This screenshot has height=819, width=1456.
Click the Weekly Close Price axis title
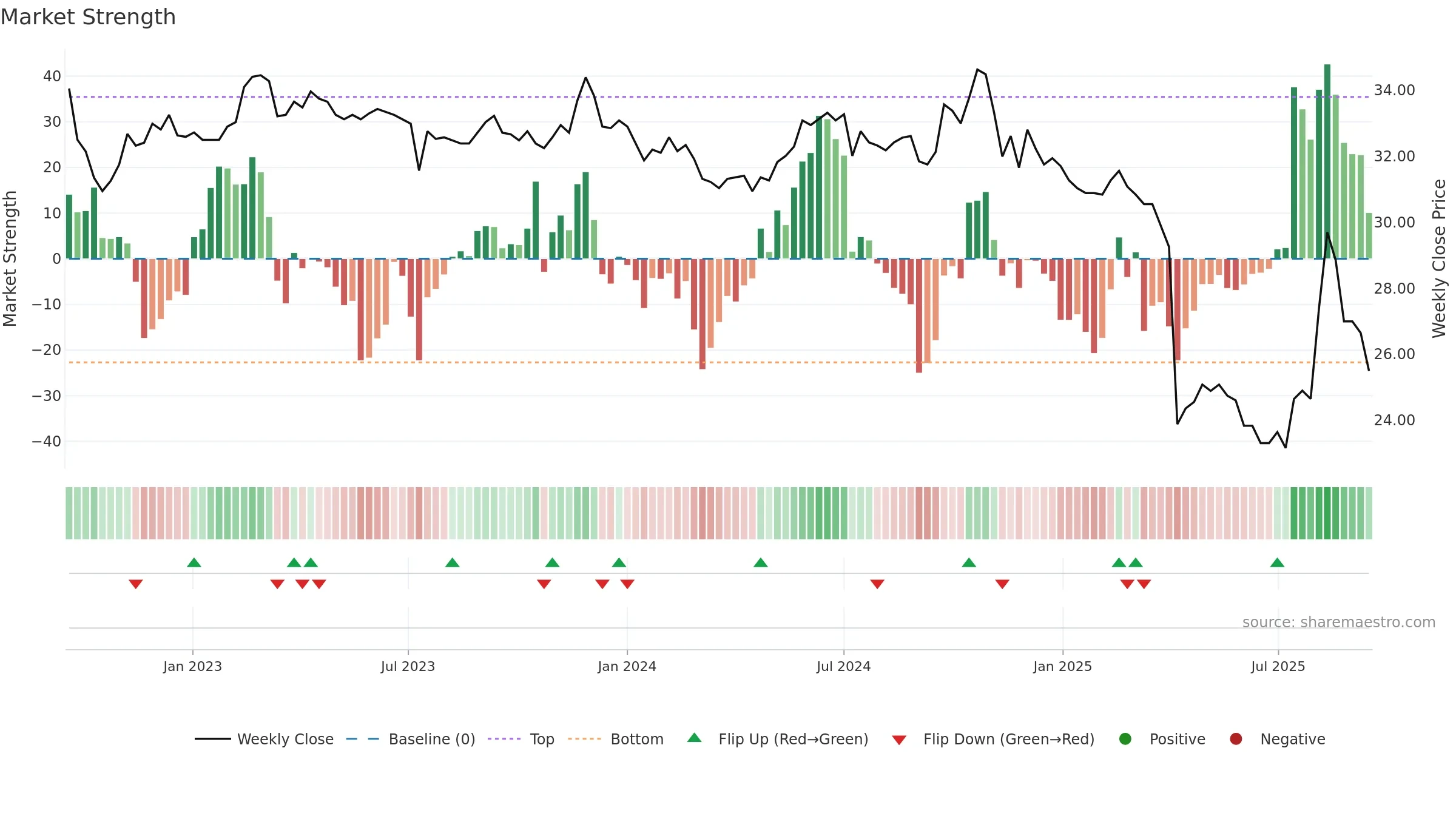click(1439, 258)
